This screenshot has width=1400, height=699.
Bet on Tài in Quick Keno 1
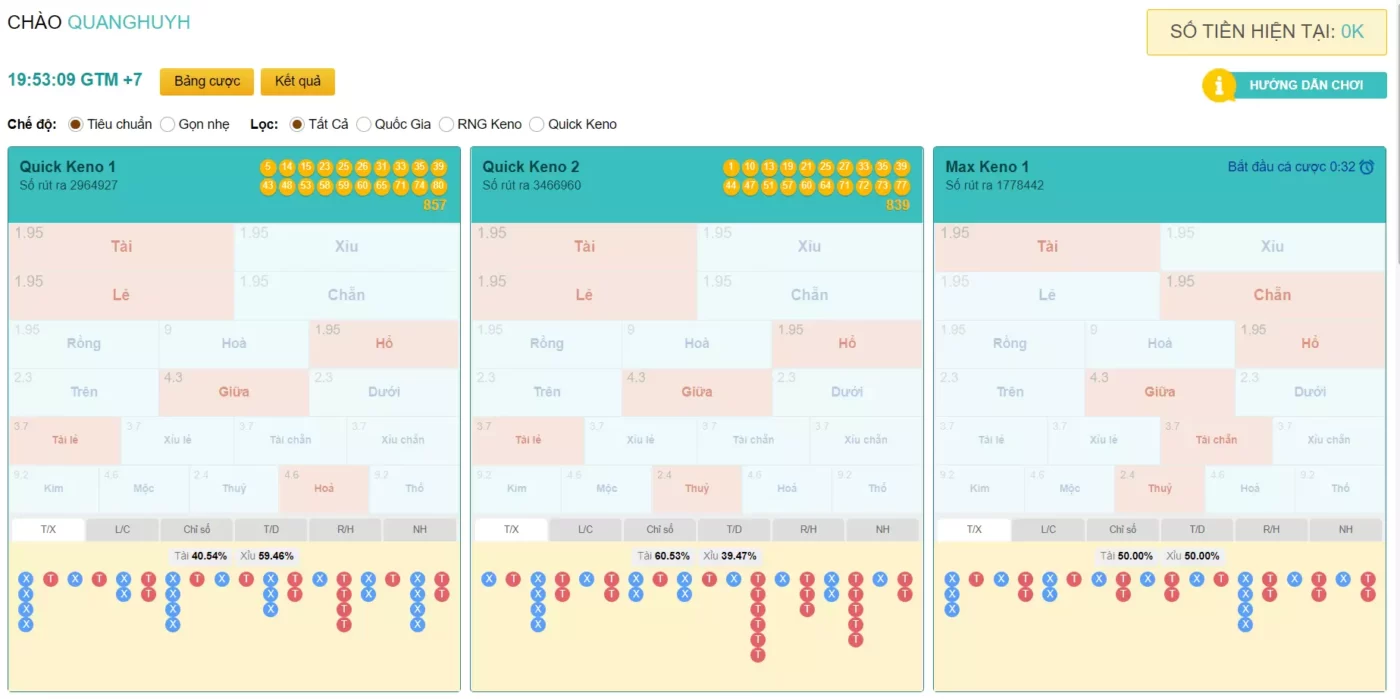[x=121, y=246]
